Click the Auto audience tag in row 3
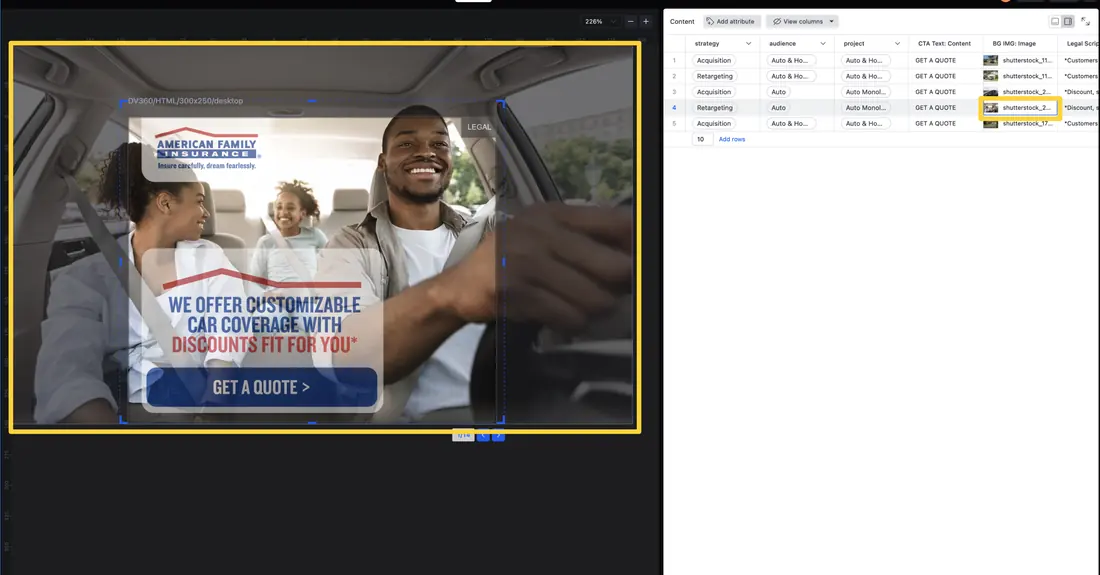The height and width of the screenshot is (575, 1100). (779, 92)
